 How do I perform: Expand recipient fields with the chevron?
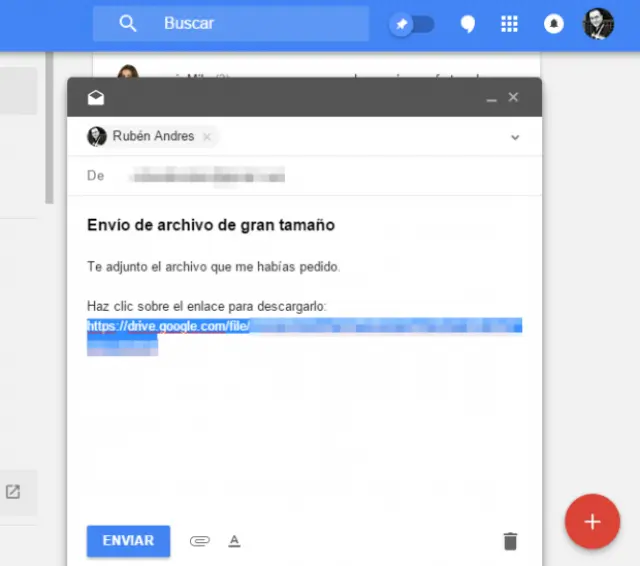pos(515,137)
